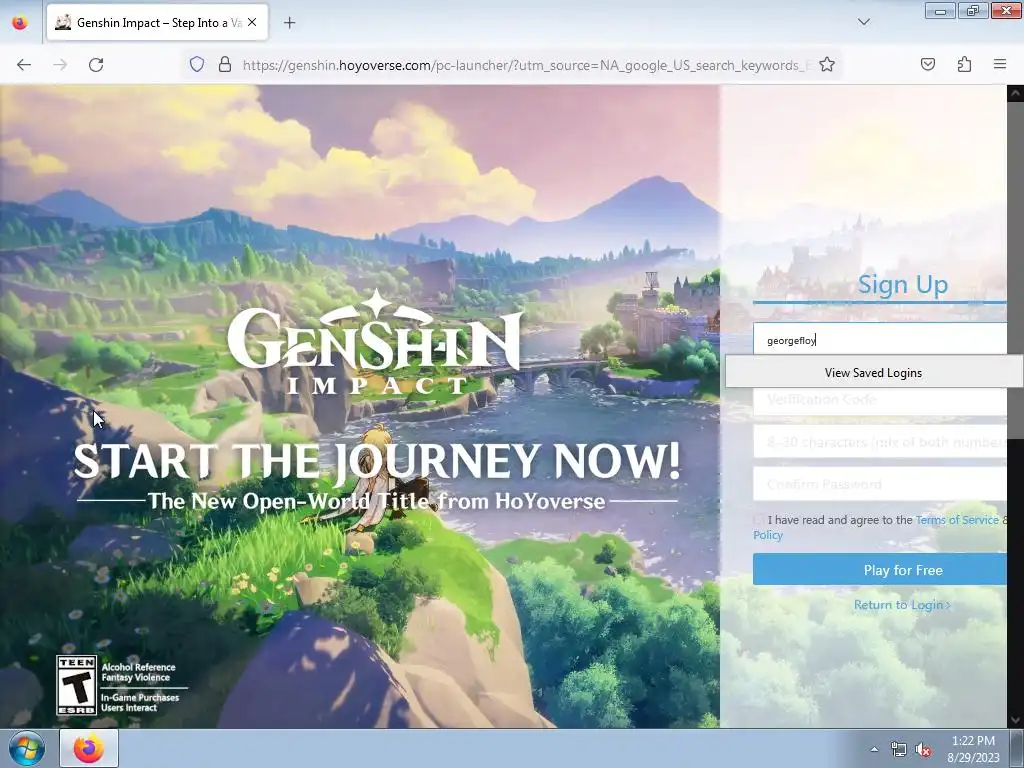
Task: Click the In-Game Purchases rating text
Action: pos(140,697)
